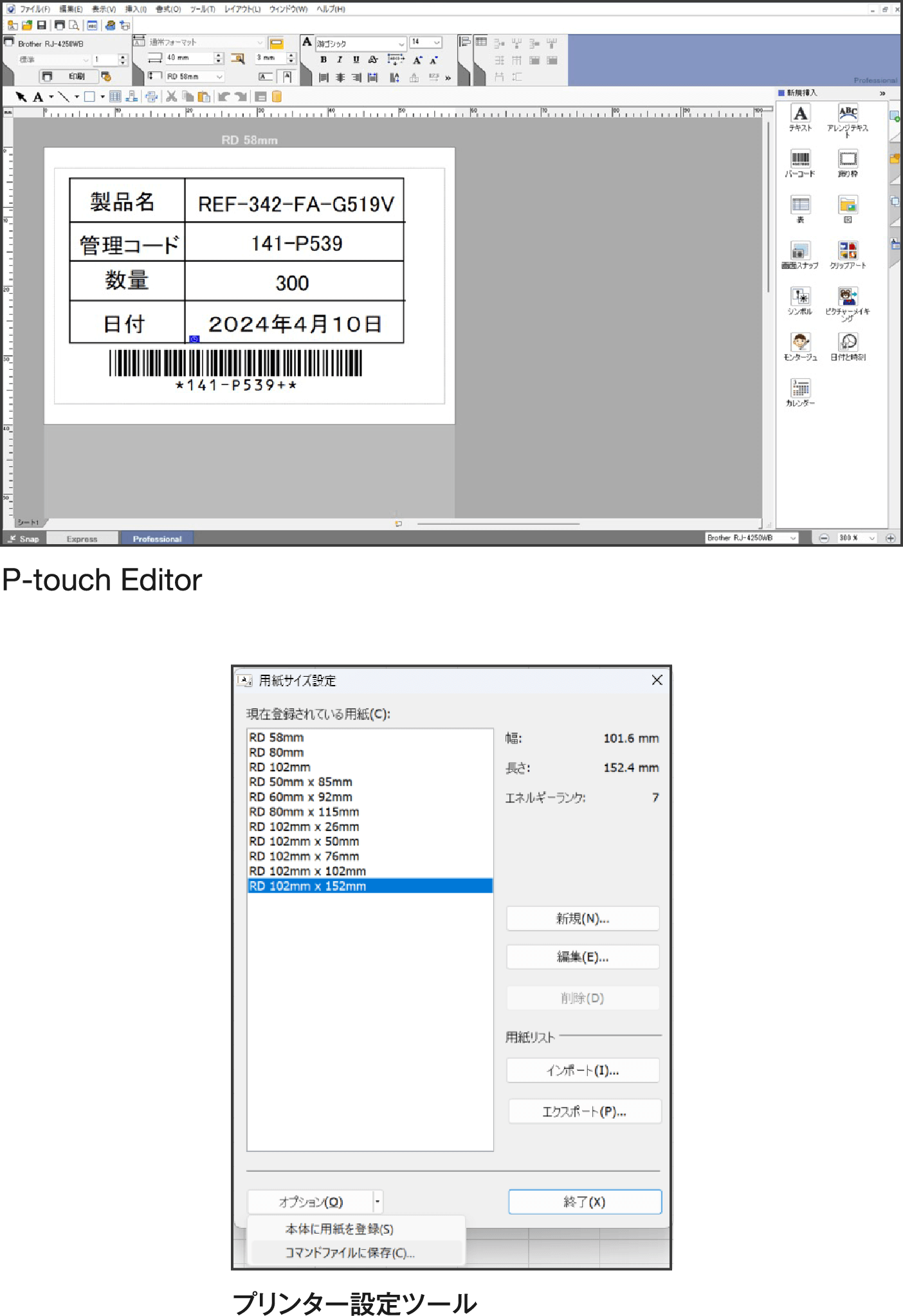Expand the RD 58mm paper size dropdown
The width and height of the screenshot is (903, 1316).
click(x=219, y=77)
